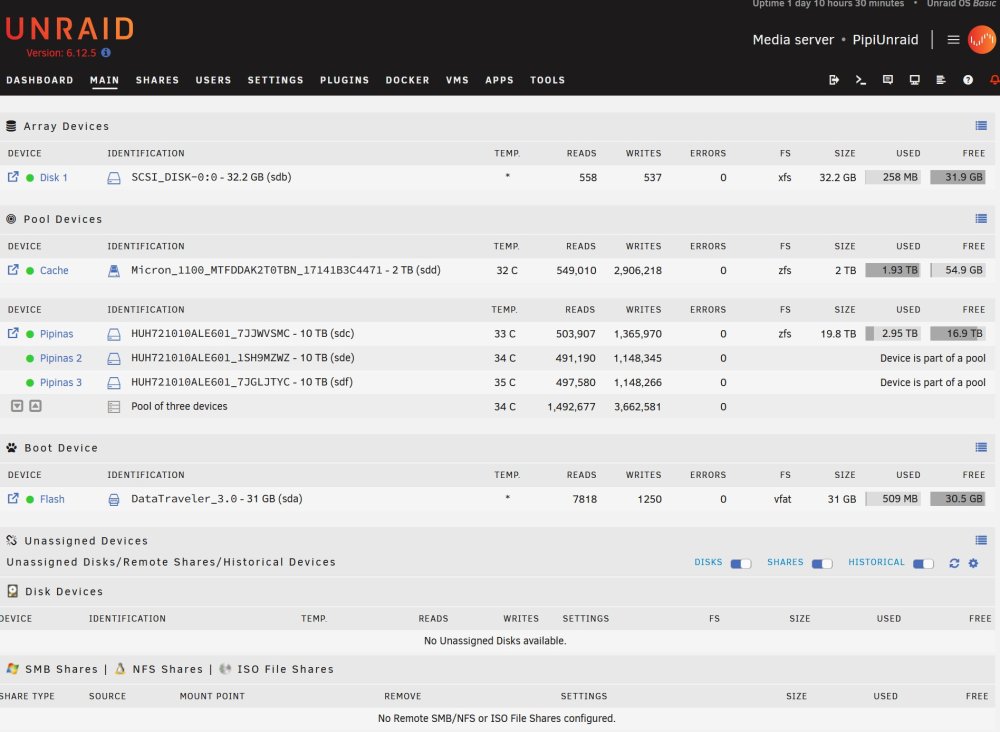Click the Unraid logo
Image resolution: width=1000 pixels, height=732 pixels.
[x=70, y=29]
